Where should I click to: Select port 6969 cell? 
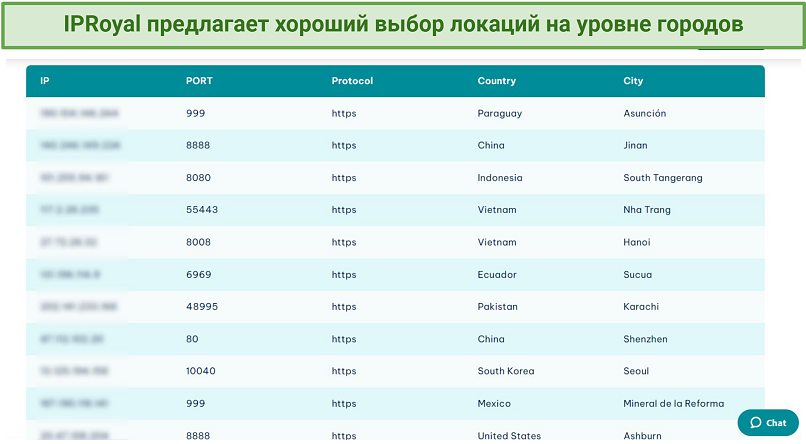(198, 274)
